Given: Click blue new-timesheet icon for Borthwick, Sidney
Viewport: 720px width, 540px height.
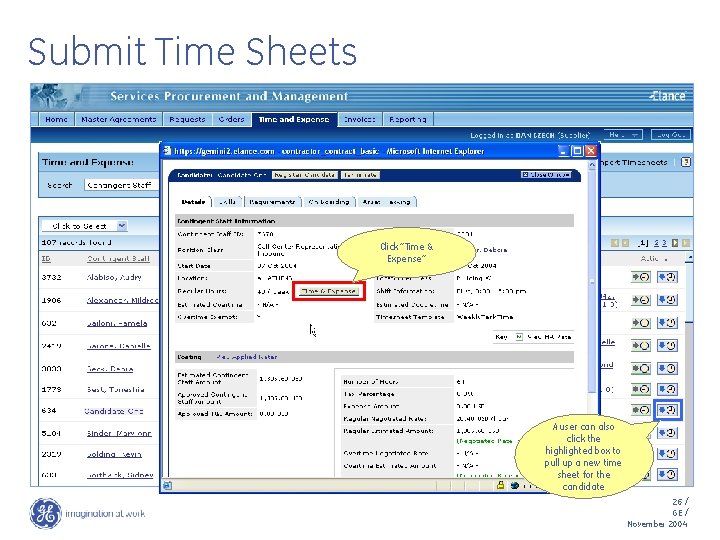Looking at the screenshot, I should click(667, 474).
